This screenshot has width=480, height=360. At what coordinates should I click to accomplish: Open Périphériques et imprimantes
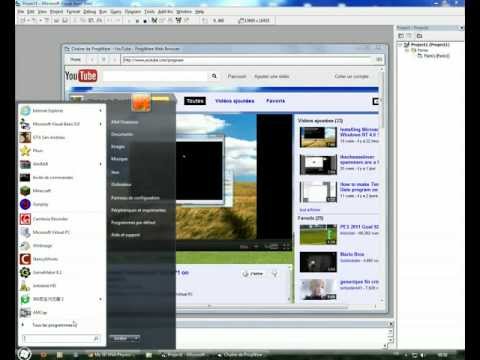[138, 210]
